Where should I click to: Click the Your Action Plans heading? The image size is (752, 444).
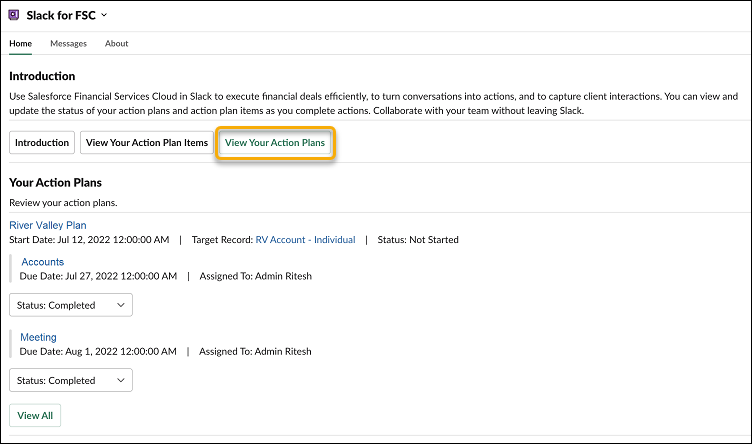55,183
